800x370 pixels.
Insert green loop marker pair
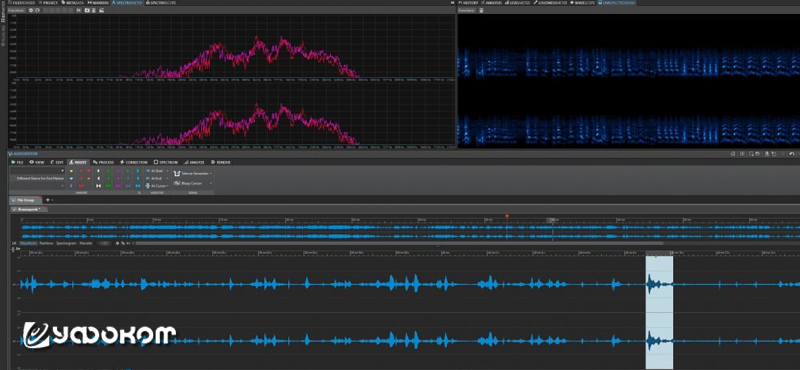108,186
